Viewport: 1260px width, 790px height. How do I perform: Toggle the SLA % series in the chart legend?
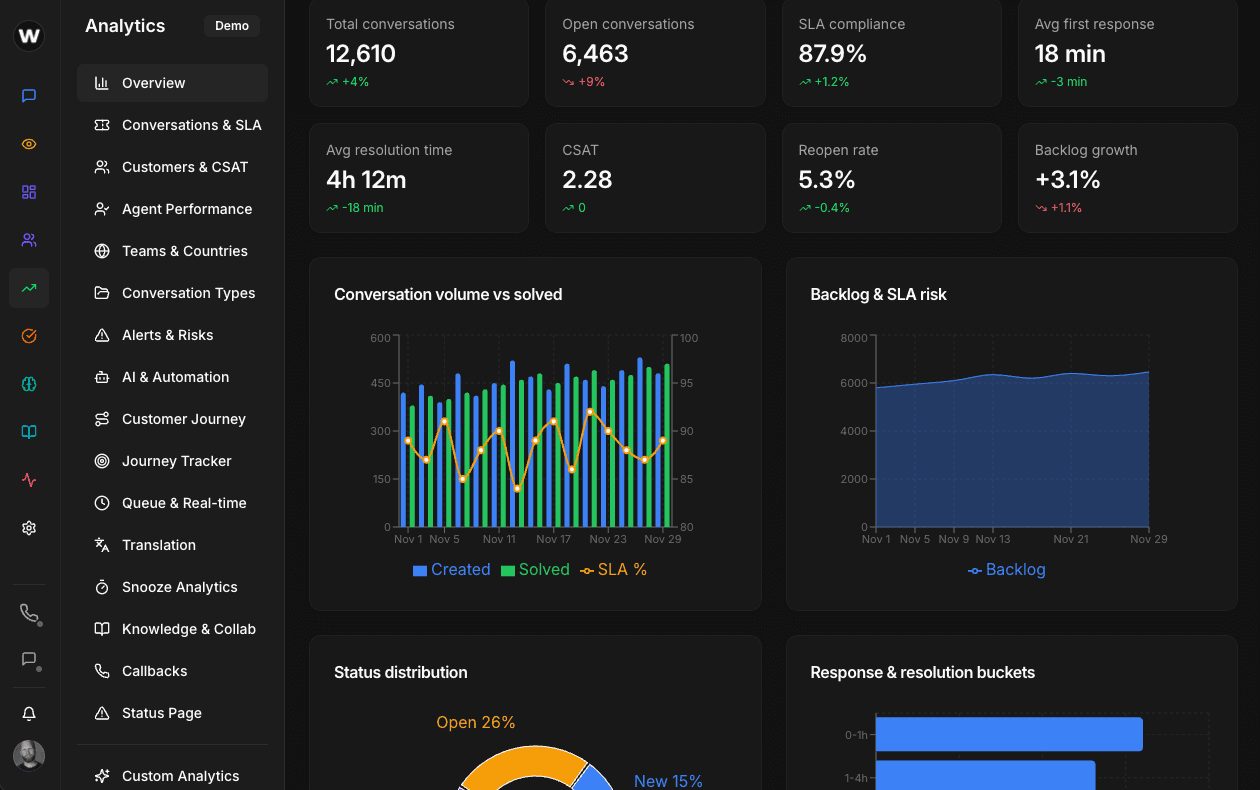point(613,569)
